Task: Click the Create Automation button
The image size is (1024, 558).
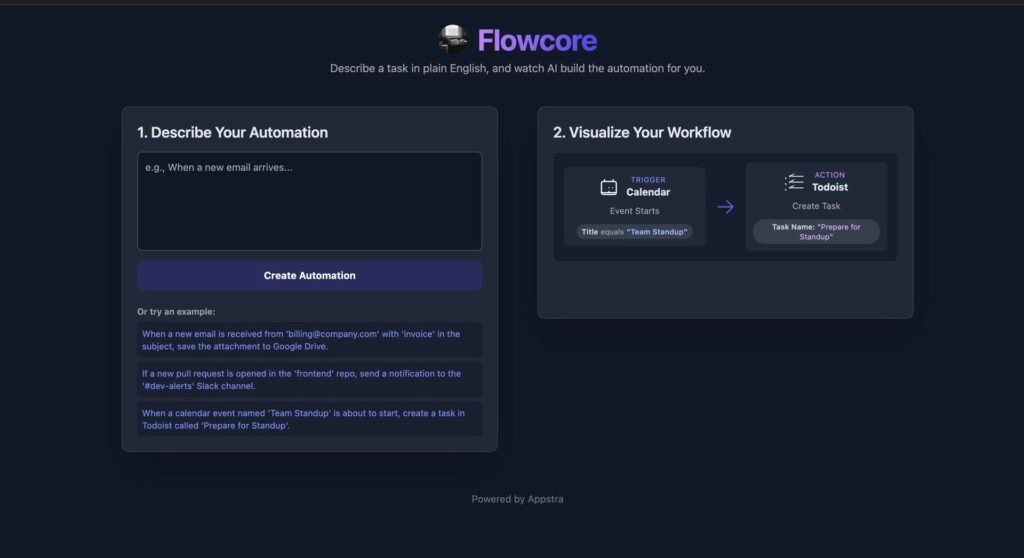Action: click(x=310, y=276)
